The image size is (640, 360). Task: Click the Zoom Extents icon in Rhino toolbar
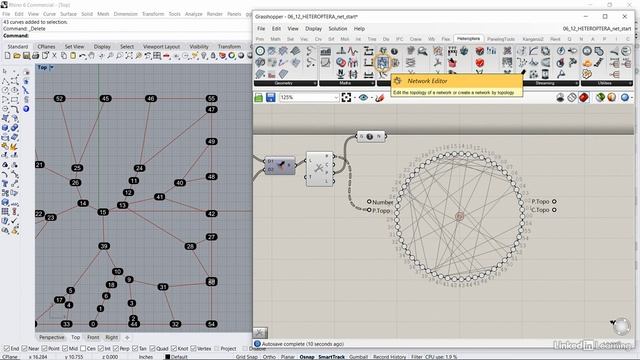(x=129, y=56)
